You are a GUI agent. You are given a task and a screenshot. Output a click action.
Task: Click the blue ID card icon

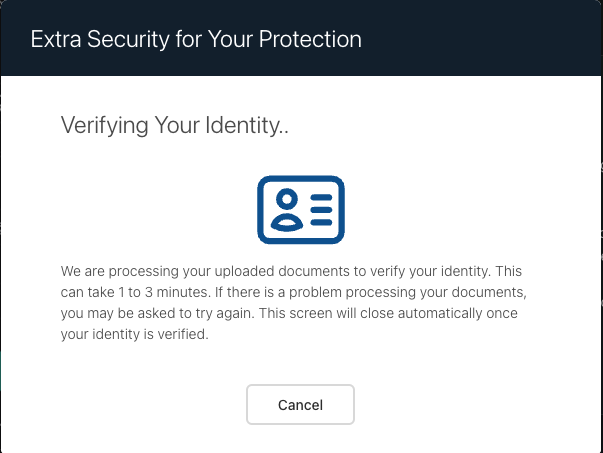pos(301,210)
